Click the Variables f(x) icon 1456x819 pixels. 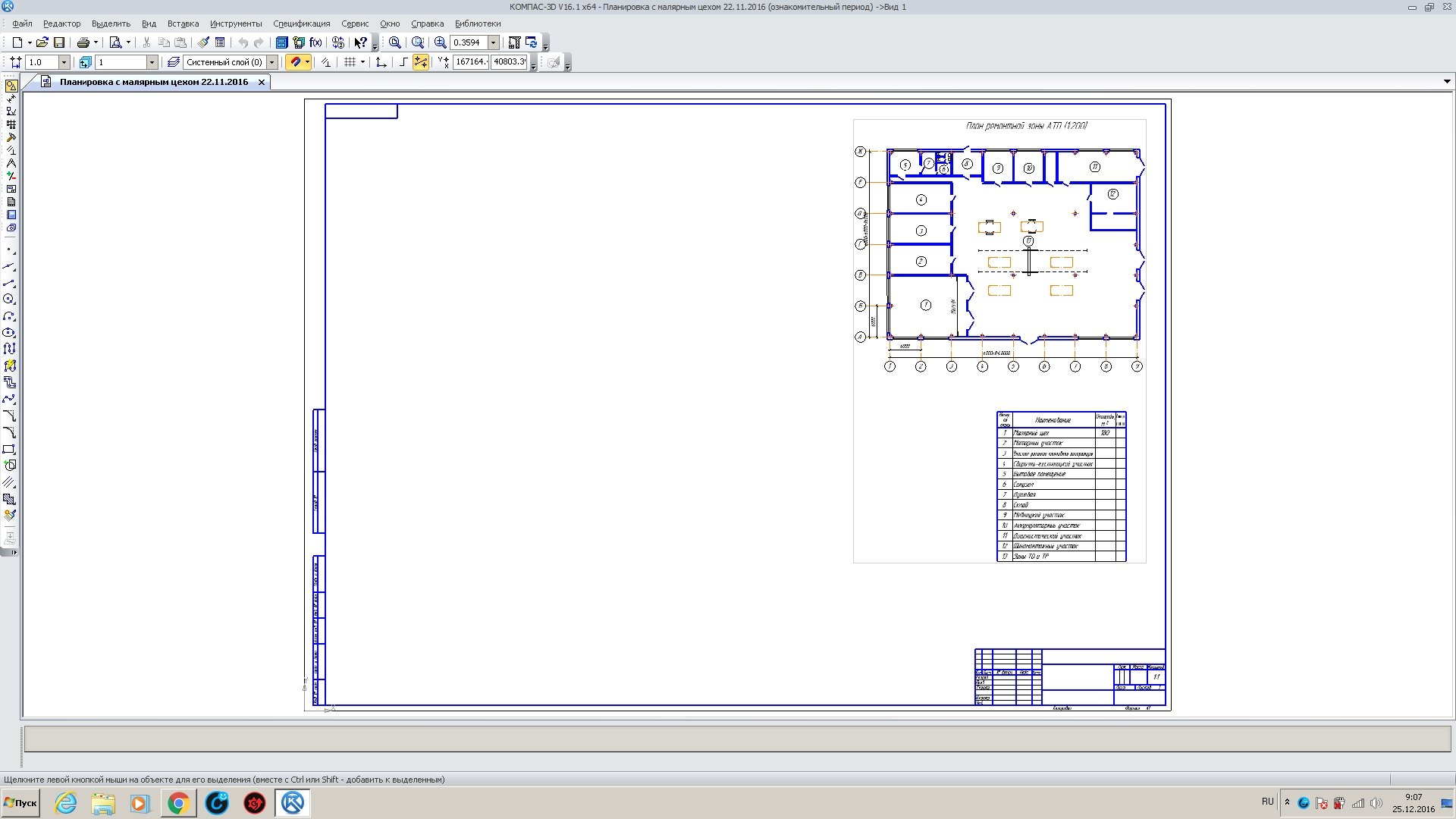tap(315, 42)
